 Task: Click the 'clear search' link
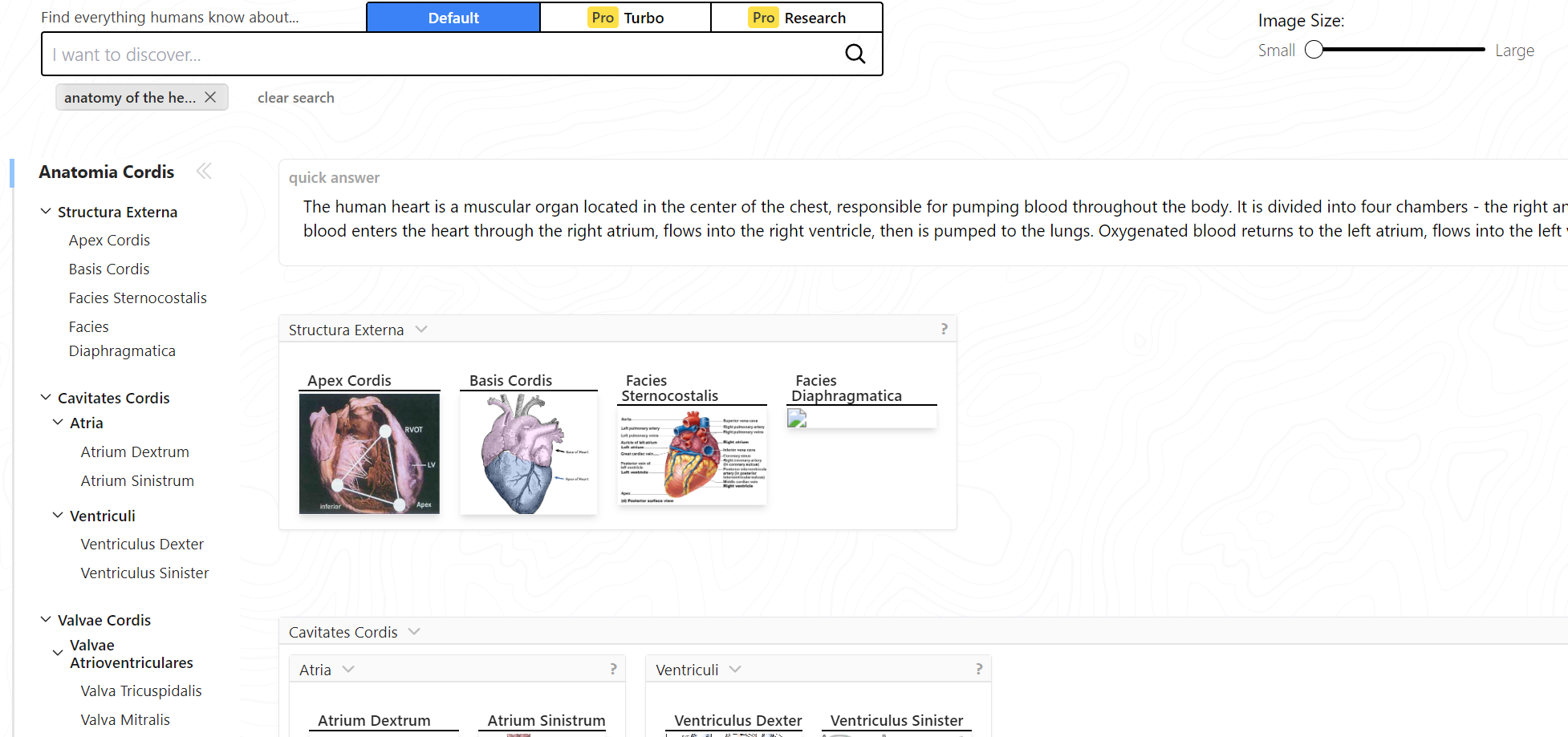(x=295, y=98)
